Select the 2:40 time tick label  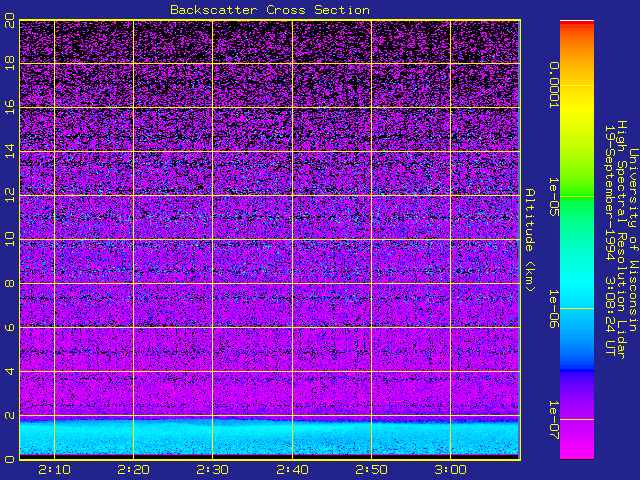coord(292,470)
